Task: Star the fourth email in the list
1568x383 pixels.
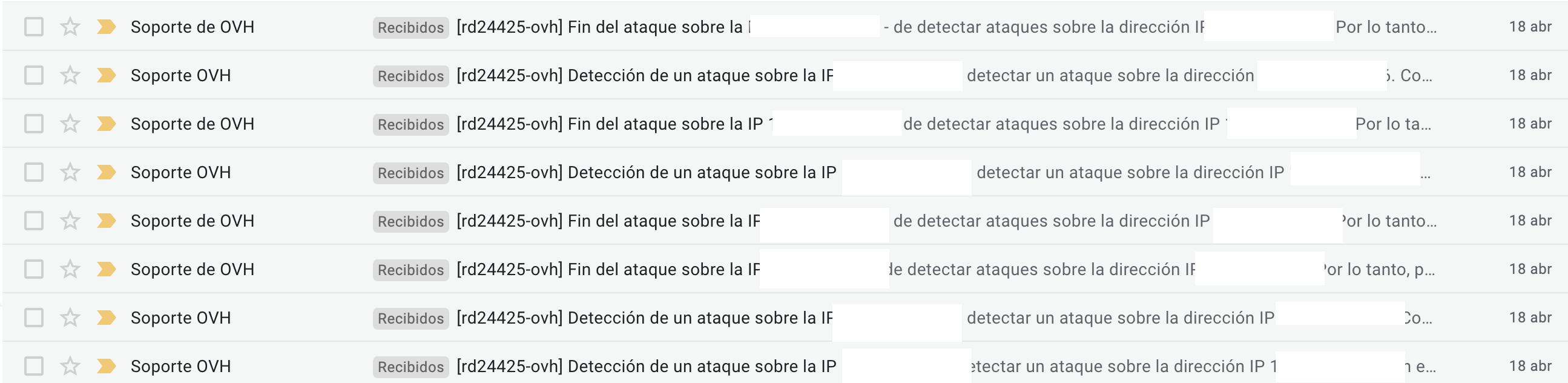Action: tap(71, 172)
